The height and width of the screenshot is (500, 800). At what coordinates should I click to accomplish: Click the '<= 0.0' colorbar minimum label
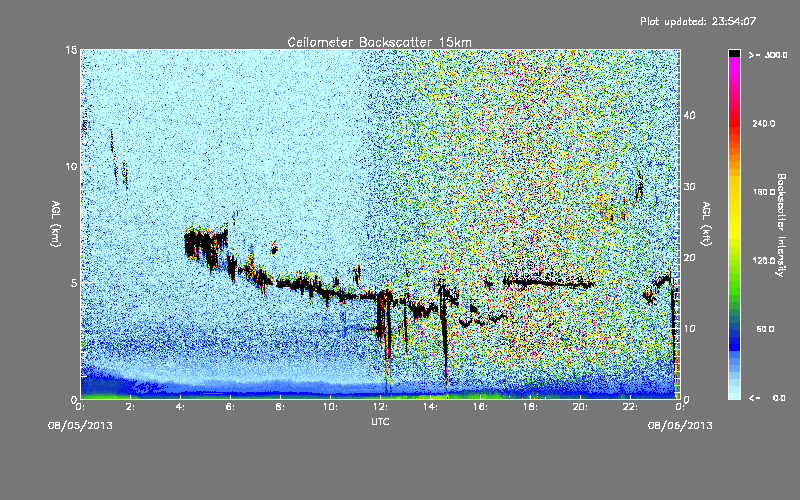[767, 398]
